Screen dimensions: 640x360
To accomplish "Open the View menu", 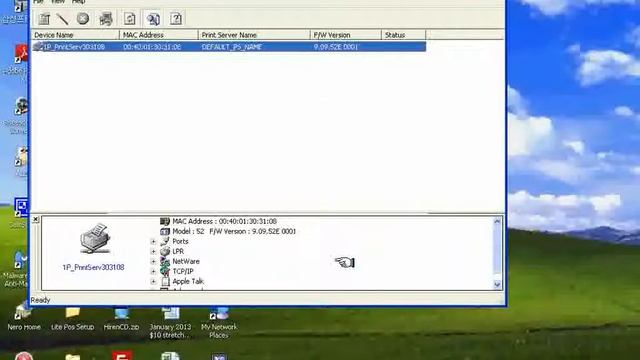I will click(58, 2).
